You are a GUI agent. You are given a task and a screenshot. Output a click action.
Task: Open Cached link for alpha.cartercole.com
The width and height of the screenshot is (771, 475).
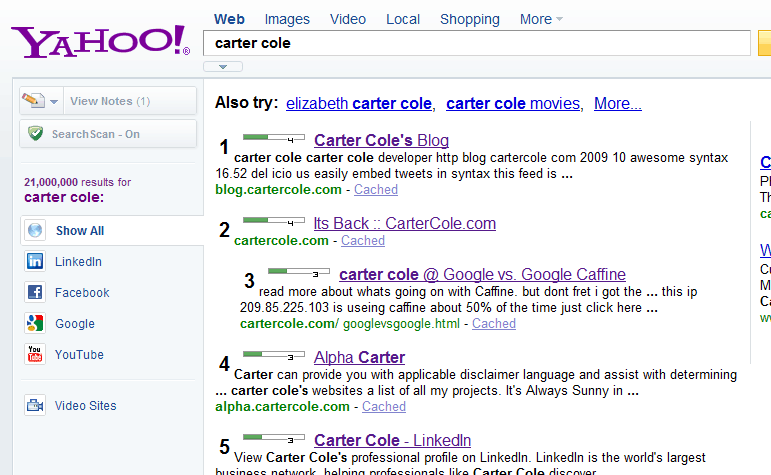click(x=384, y=407)
